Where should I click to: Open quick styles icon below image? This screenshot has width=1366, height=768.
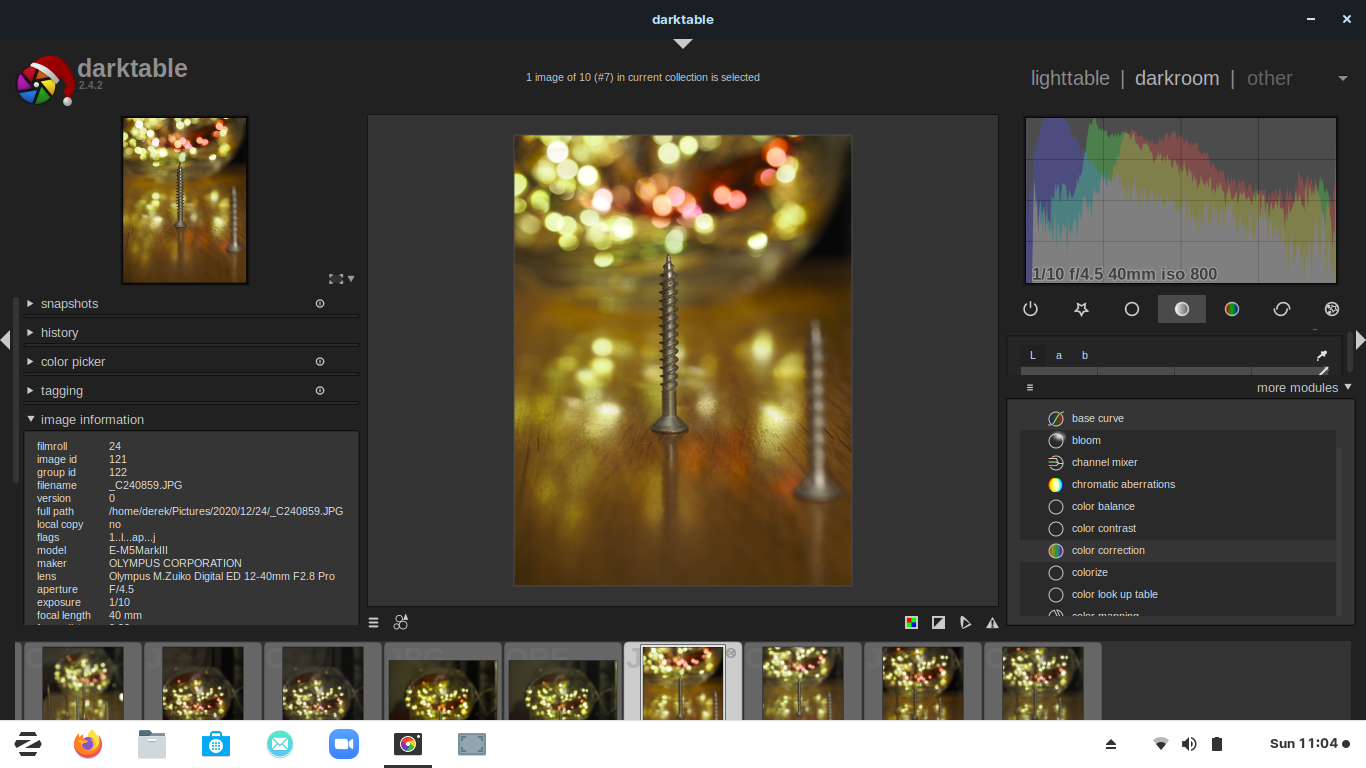tap(401, 622)
